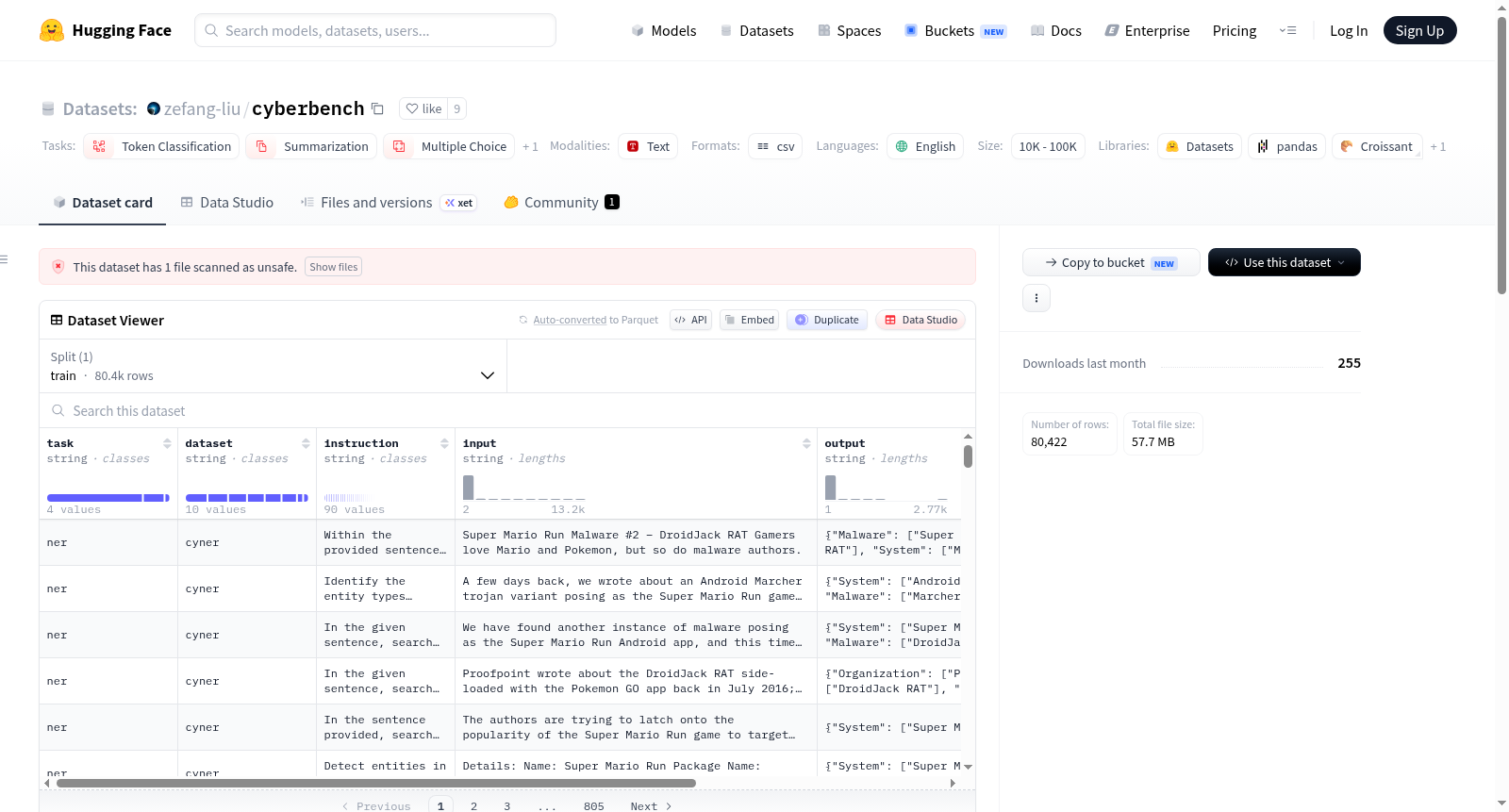This screenshot has width=1509, height=812.
Task: Open the Enterprise menu item
Action: 1148,30
